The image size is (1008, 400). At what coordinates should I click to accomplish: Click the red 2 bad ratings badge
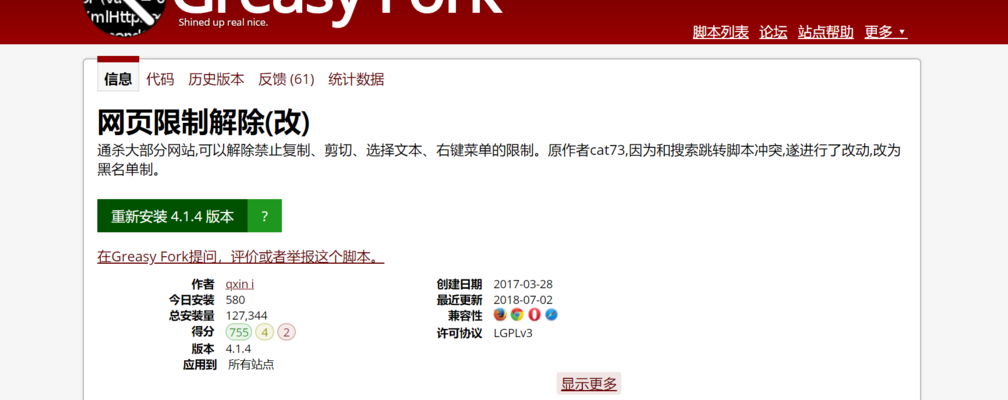[x=287, y=332]
